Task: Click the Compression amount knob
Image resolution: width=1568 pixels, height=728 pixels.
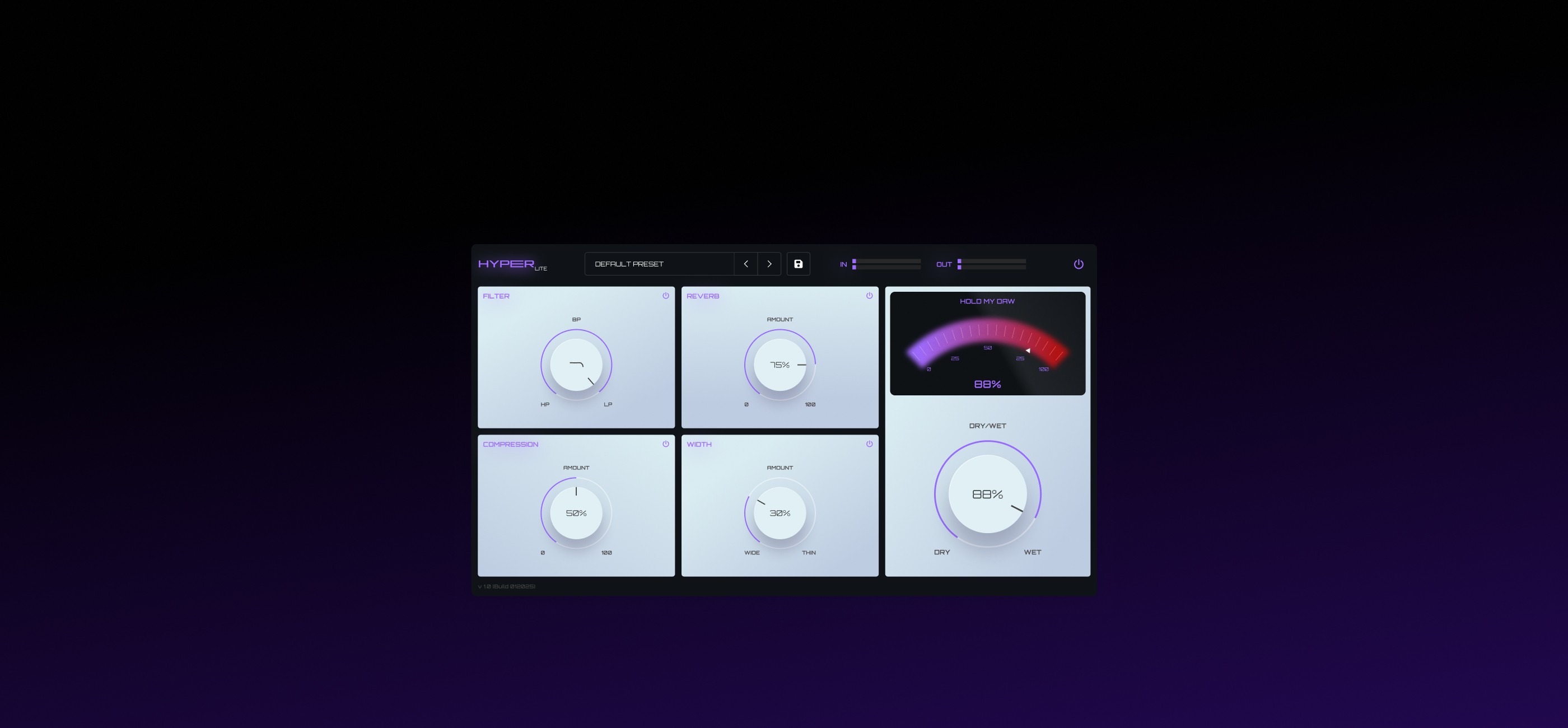Action: coord(576,513)
